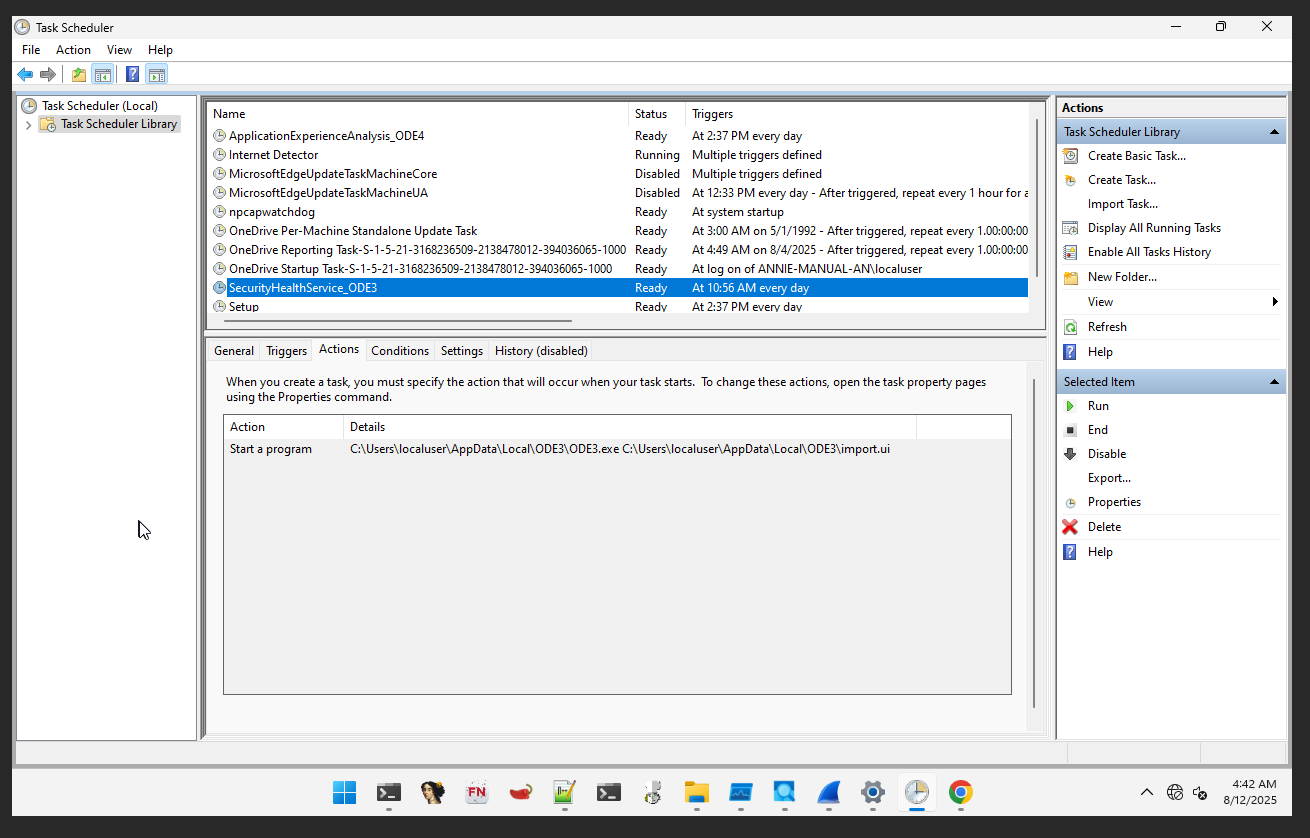This screenshot has height=838, width=1310.
Task: Switch to the Triggers tab
Action: pos(286,351)
